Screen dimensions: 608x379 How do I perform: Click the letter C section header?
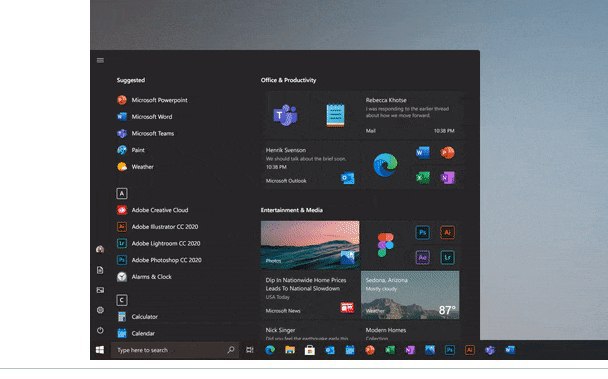tap(122, 300)
